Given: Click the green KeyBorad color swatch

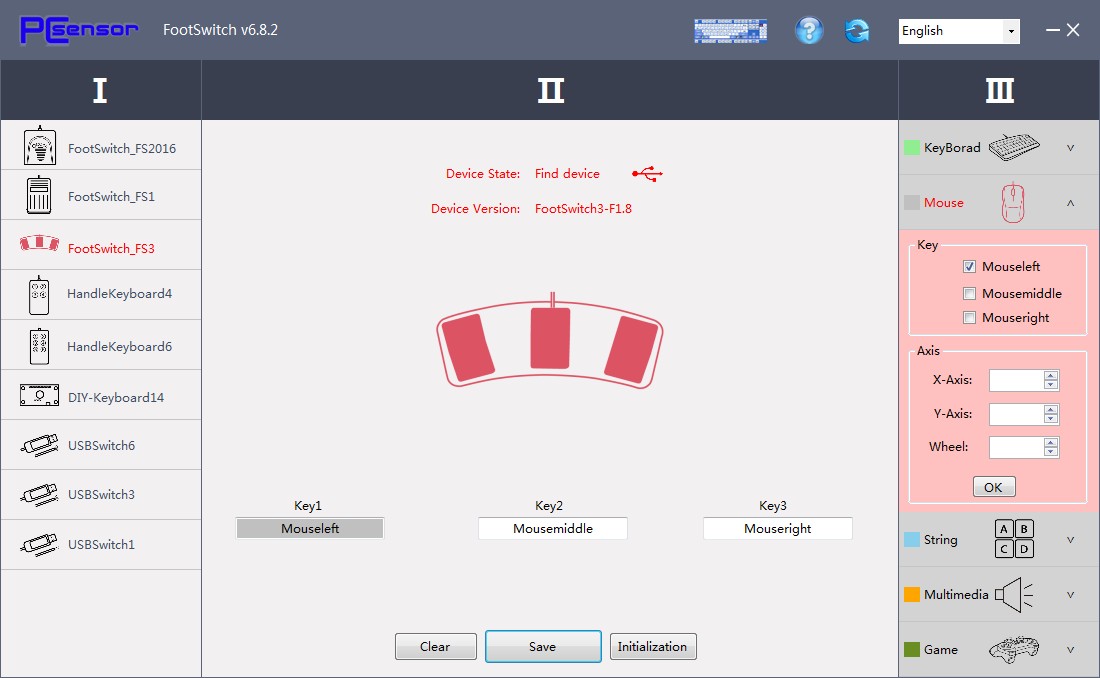Looking at the screenshot, I should pos(912,147).
